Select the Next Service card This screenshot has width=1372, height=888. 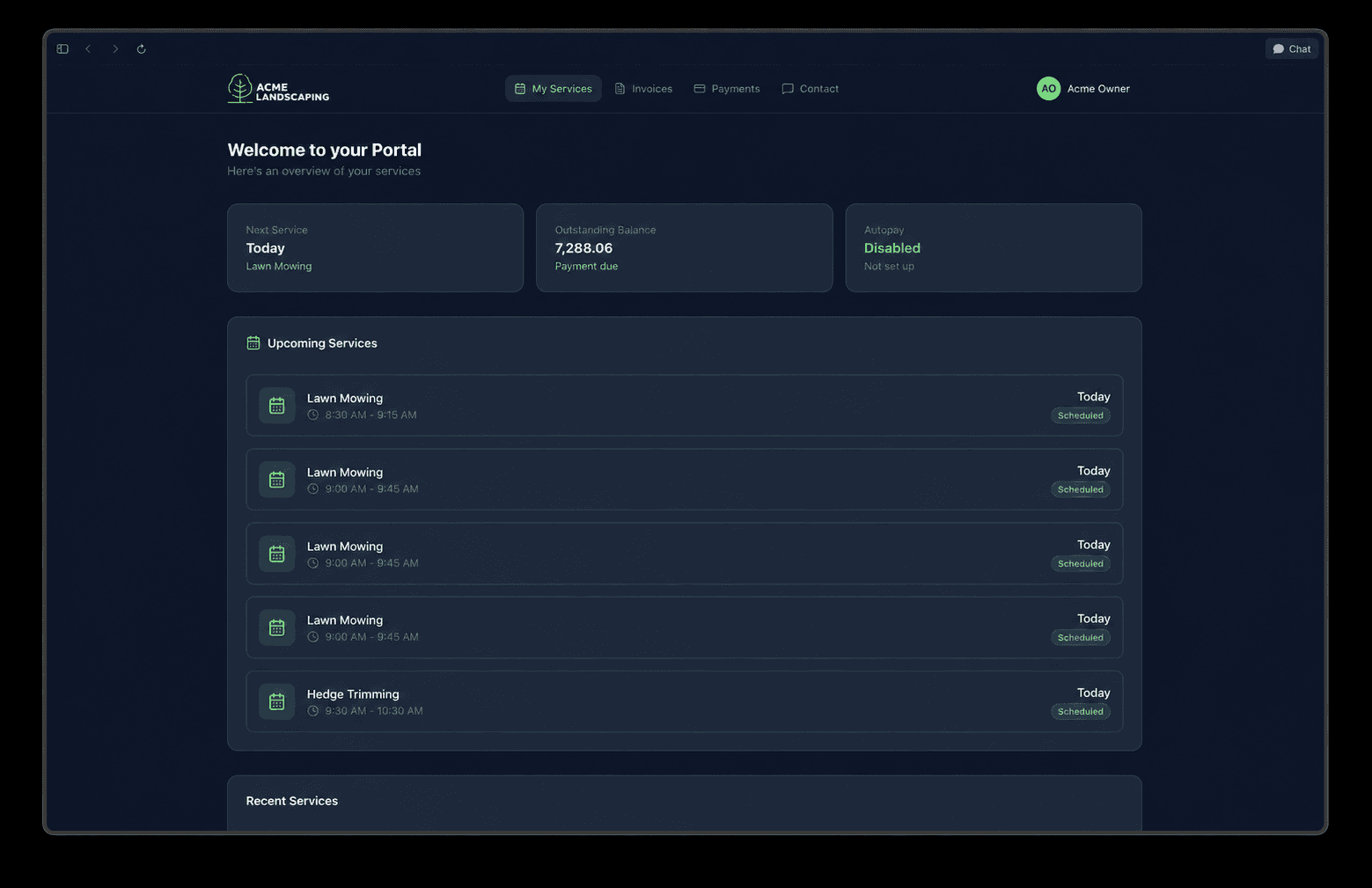point(376,248)
